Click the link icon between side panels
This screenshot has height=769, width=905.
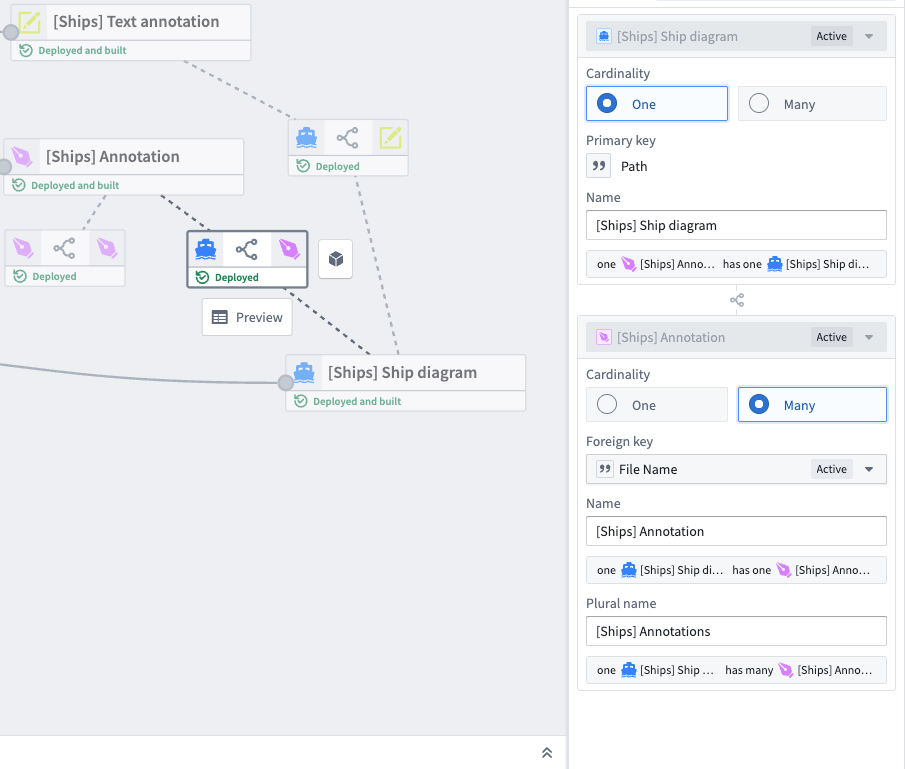tap(736, 300)
